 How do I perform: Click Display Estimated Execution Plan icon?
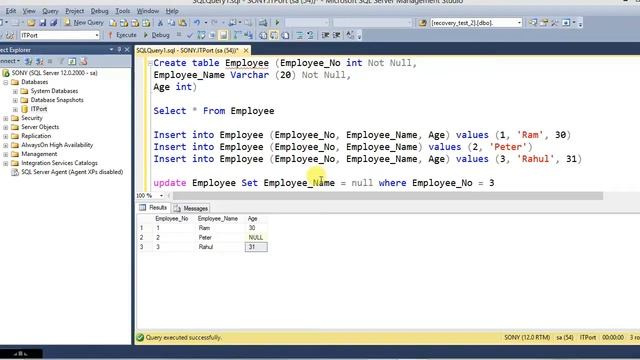click(201, 36)
